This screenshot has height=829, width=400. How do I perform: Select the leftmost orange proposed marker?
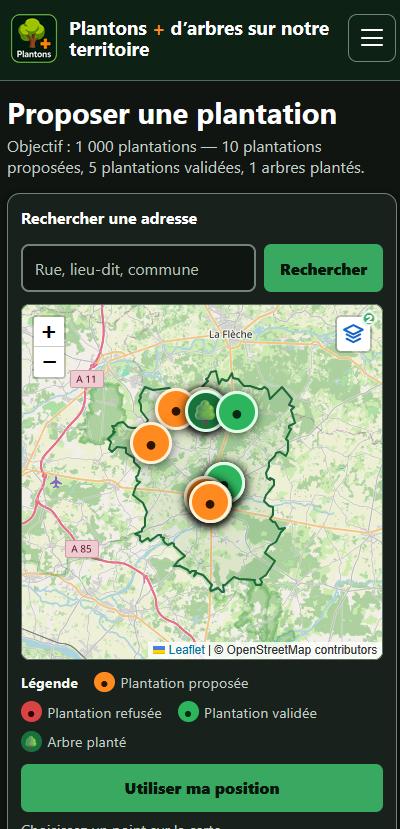[x=151, y=444]
